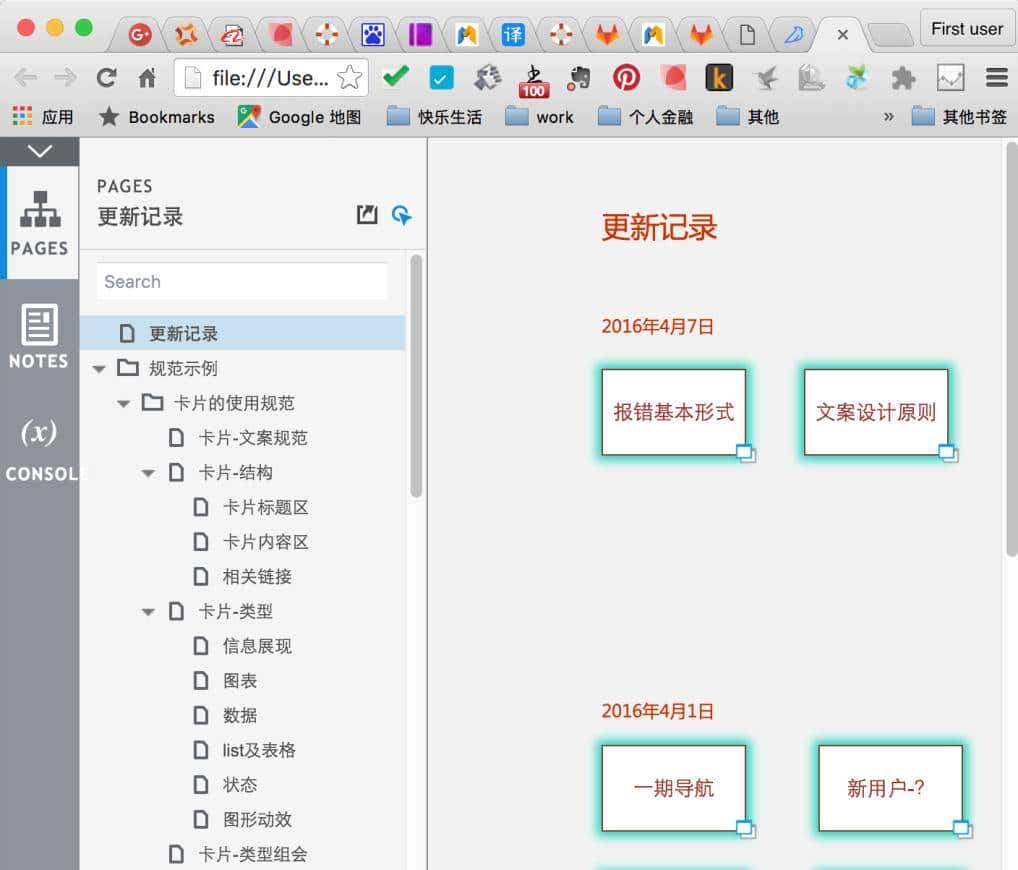Open current page in new window icon
1018x870 pixels.
coord(366,214)
